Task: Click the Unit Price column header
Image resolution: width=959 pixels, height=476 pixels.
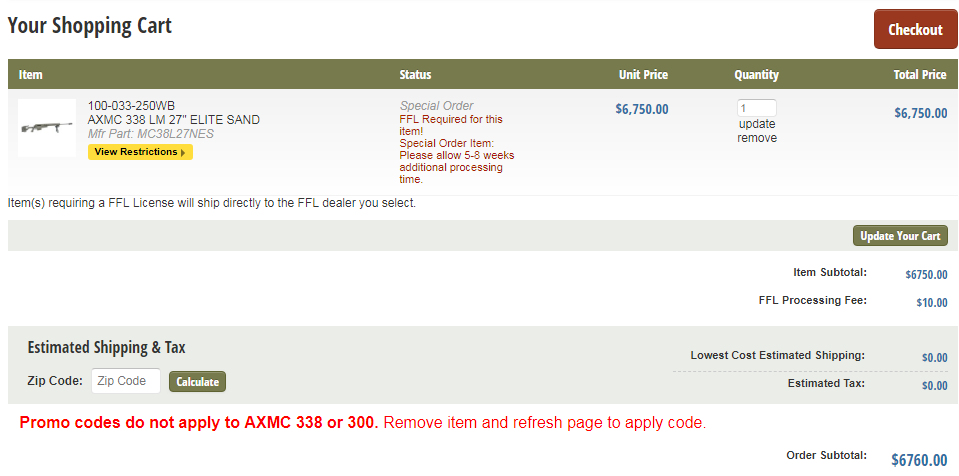Action: click(x=643, y=75)
